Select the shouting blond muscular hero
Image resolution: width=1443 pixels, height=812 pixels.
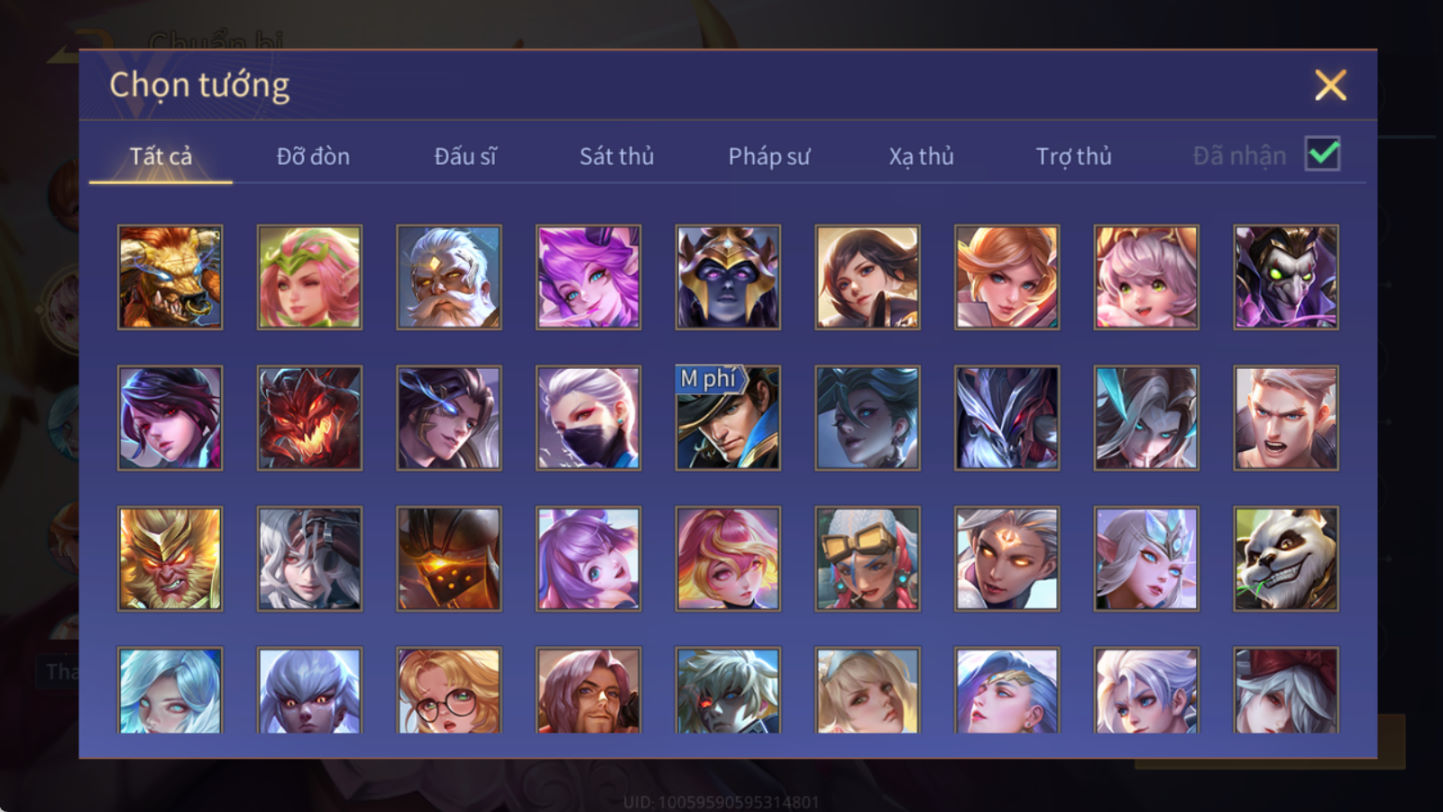tap(1286, 418)
